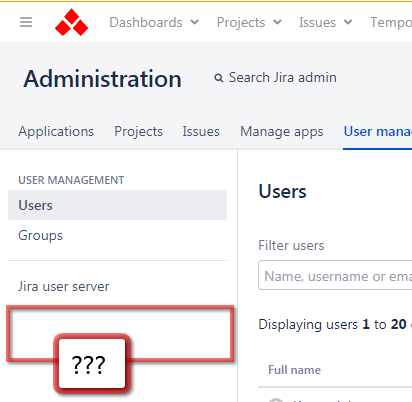
Task: Select Users in the User Management sidebar
Action: point(117,205)
